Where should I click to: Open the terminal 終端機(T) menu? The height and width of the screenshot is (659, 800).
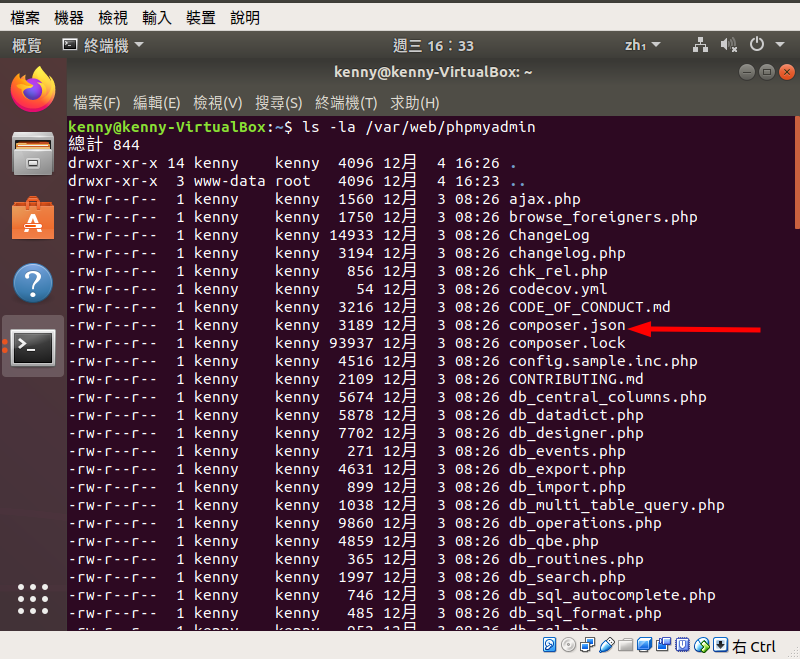(x=346, y=103)
